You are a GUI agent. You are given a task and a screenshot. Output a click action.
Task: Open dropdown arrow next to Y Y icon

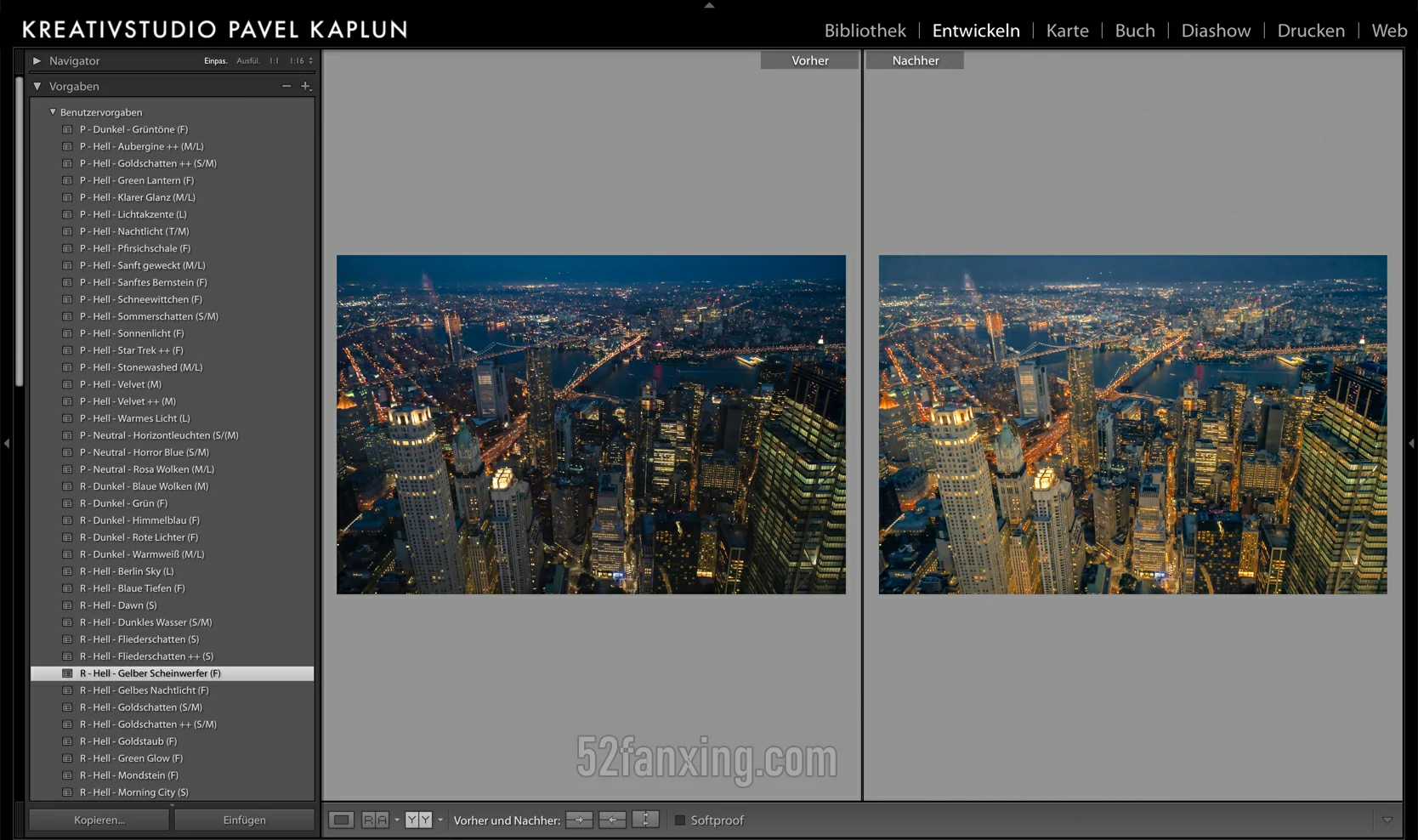pos(440,820)
